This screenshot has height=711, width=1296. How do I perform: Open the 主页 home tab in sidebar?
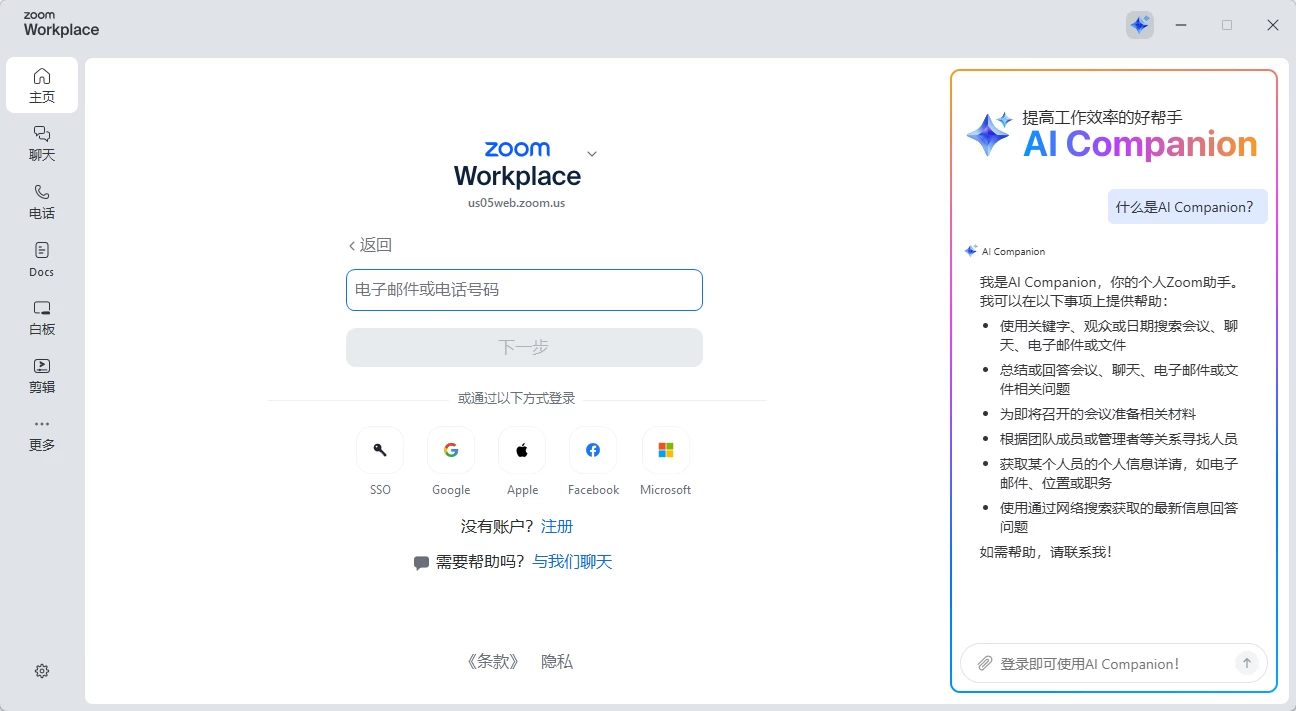[x=42, y=86]
